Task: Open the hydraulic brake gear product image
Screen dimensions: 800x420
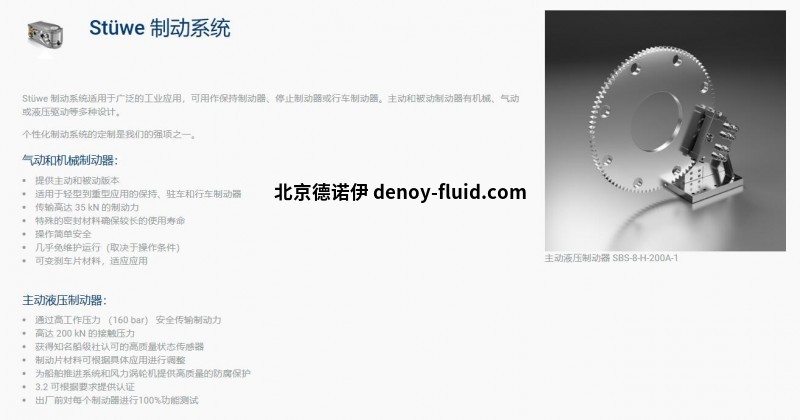Action: [x=665, y=131]
